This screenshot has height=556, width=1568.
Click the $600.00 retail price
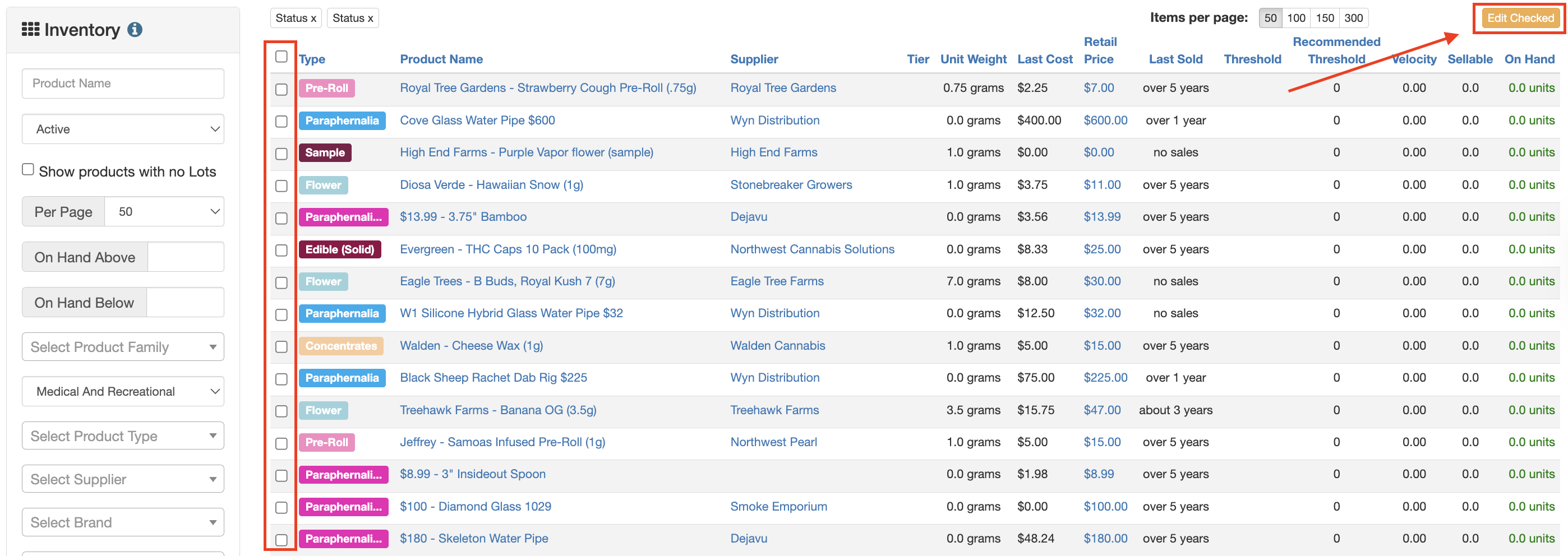click(1105, 120)
